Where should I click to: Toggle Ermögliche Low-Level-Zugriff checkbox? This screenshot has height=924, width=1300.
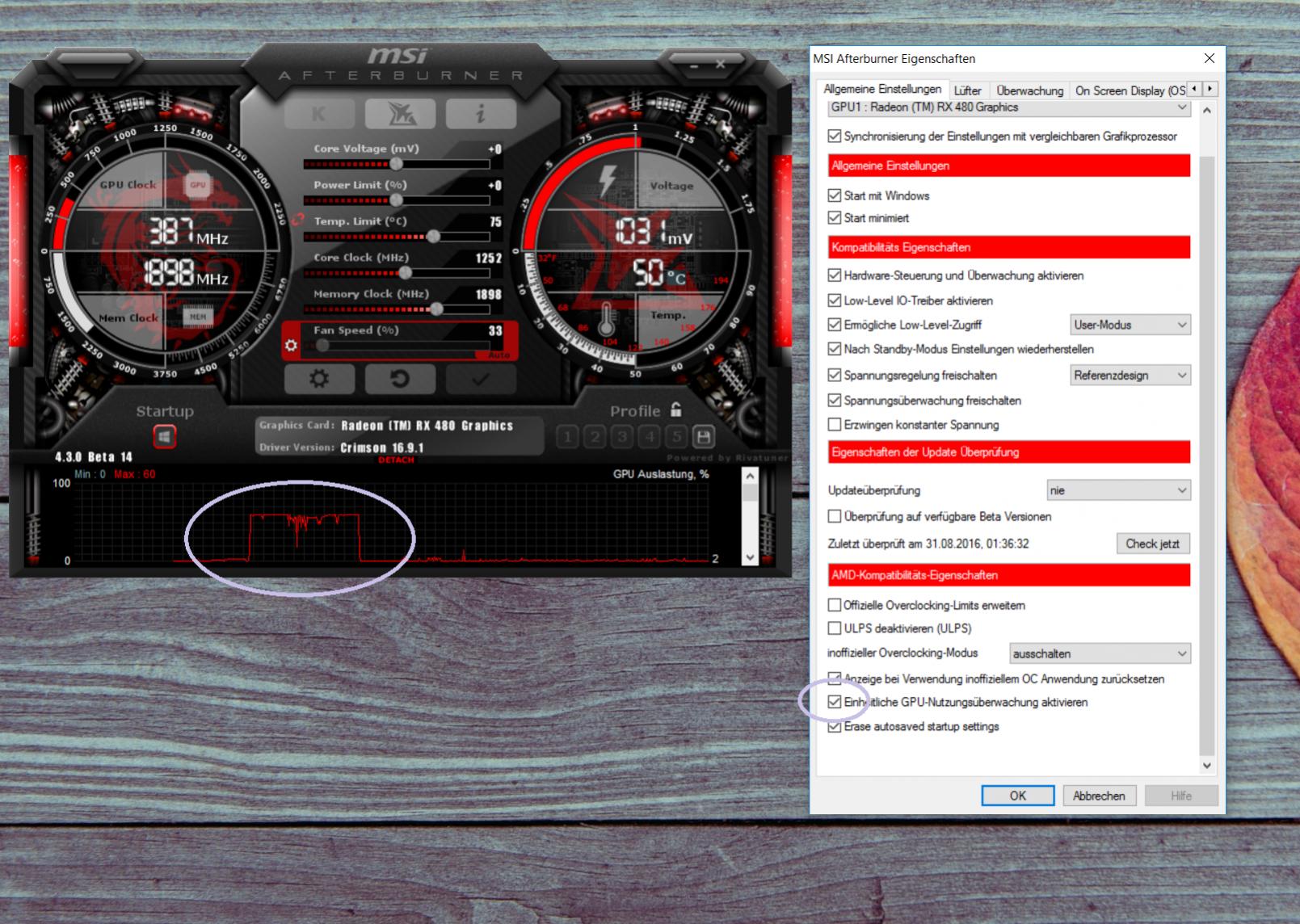835,325
